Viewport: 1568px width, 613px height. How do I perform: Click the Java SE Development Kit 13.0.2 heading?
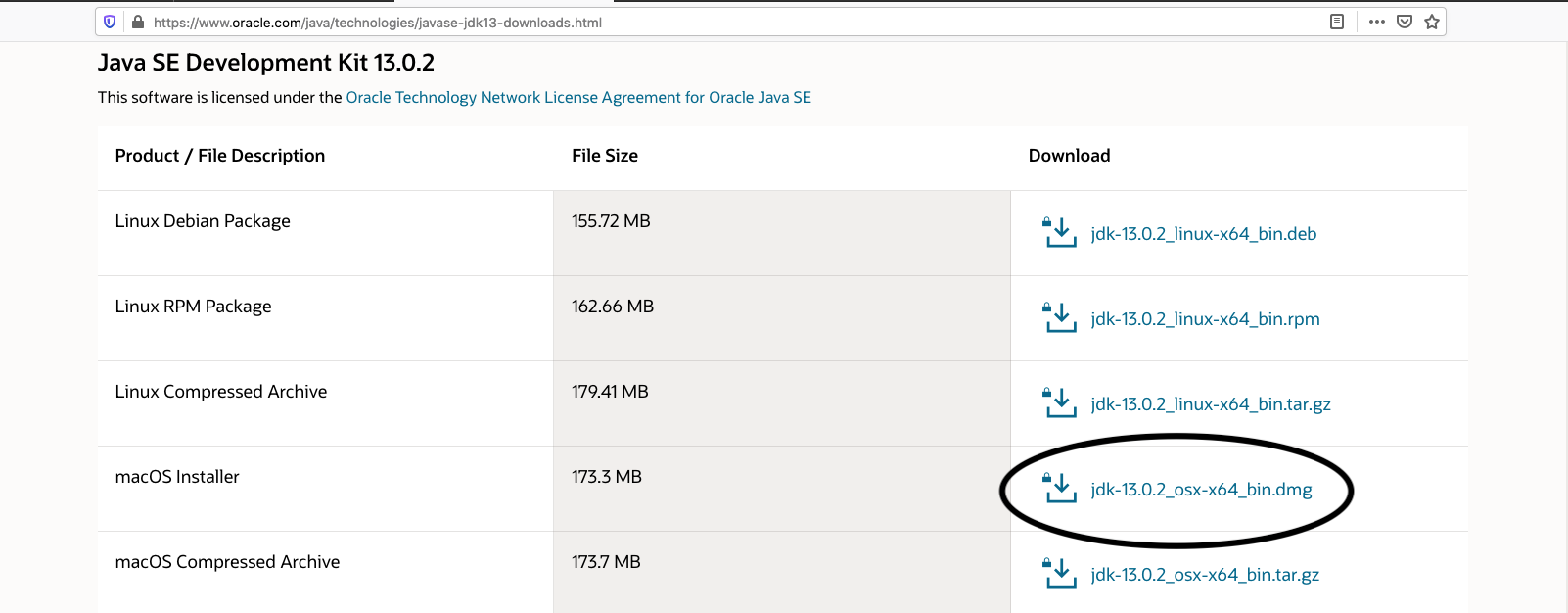click(x=266, y=63)
